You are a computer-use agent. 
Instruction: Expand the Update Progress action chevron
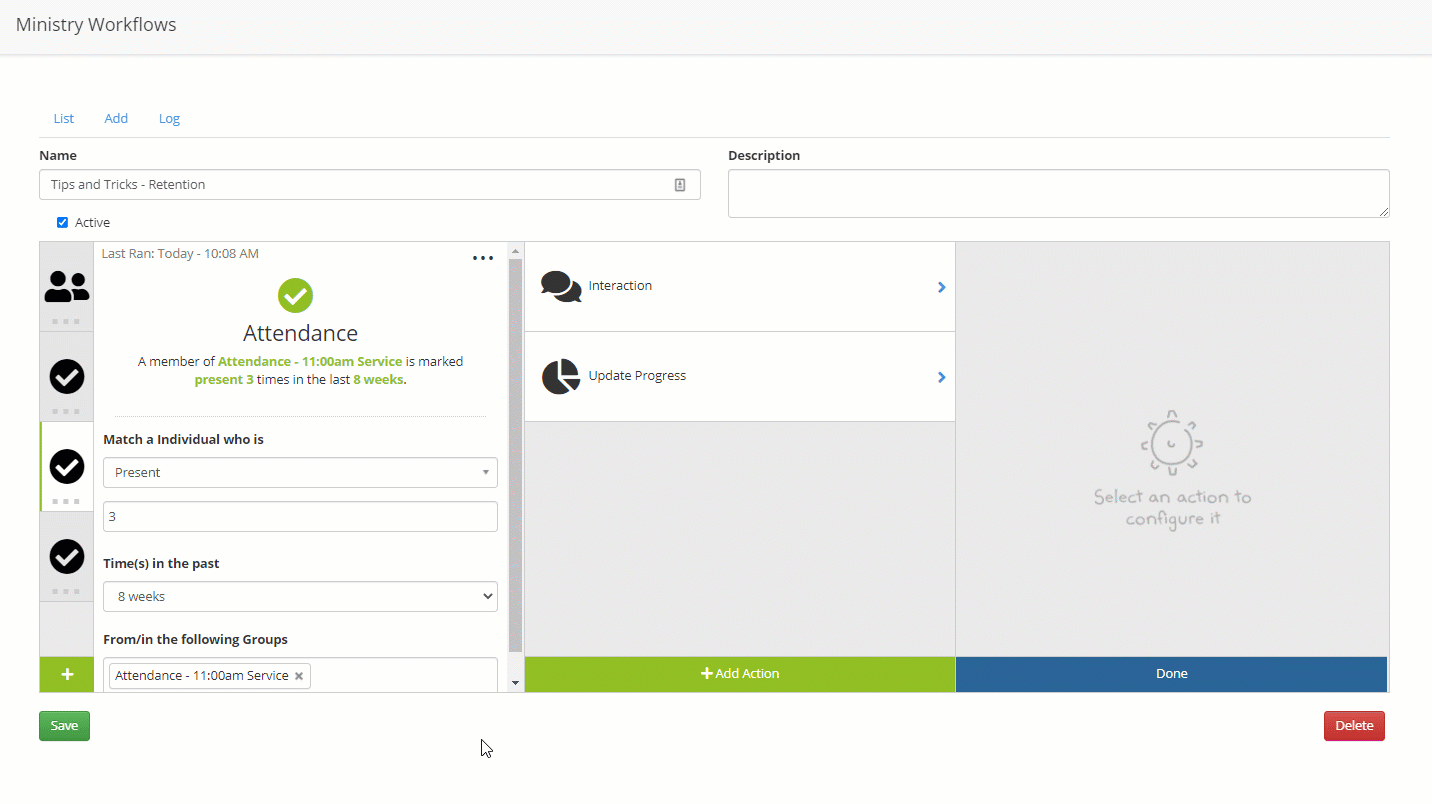coord(941,377)
